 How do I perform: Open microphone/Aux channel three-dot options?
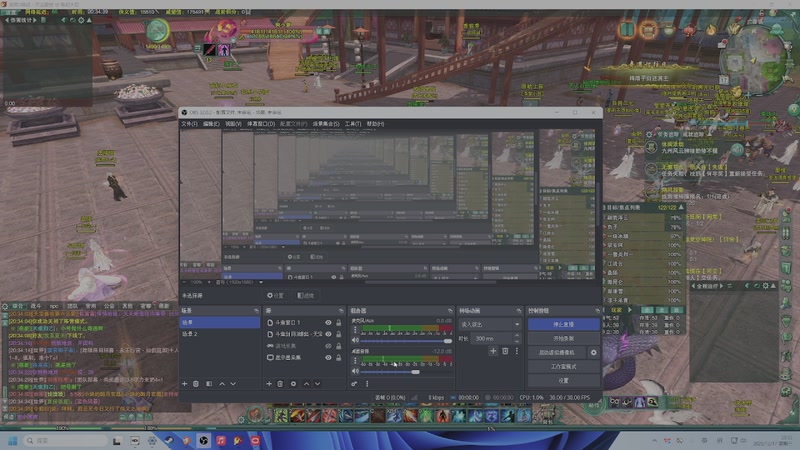(x=355, y=330)
